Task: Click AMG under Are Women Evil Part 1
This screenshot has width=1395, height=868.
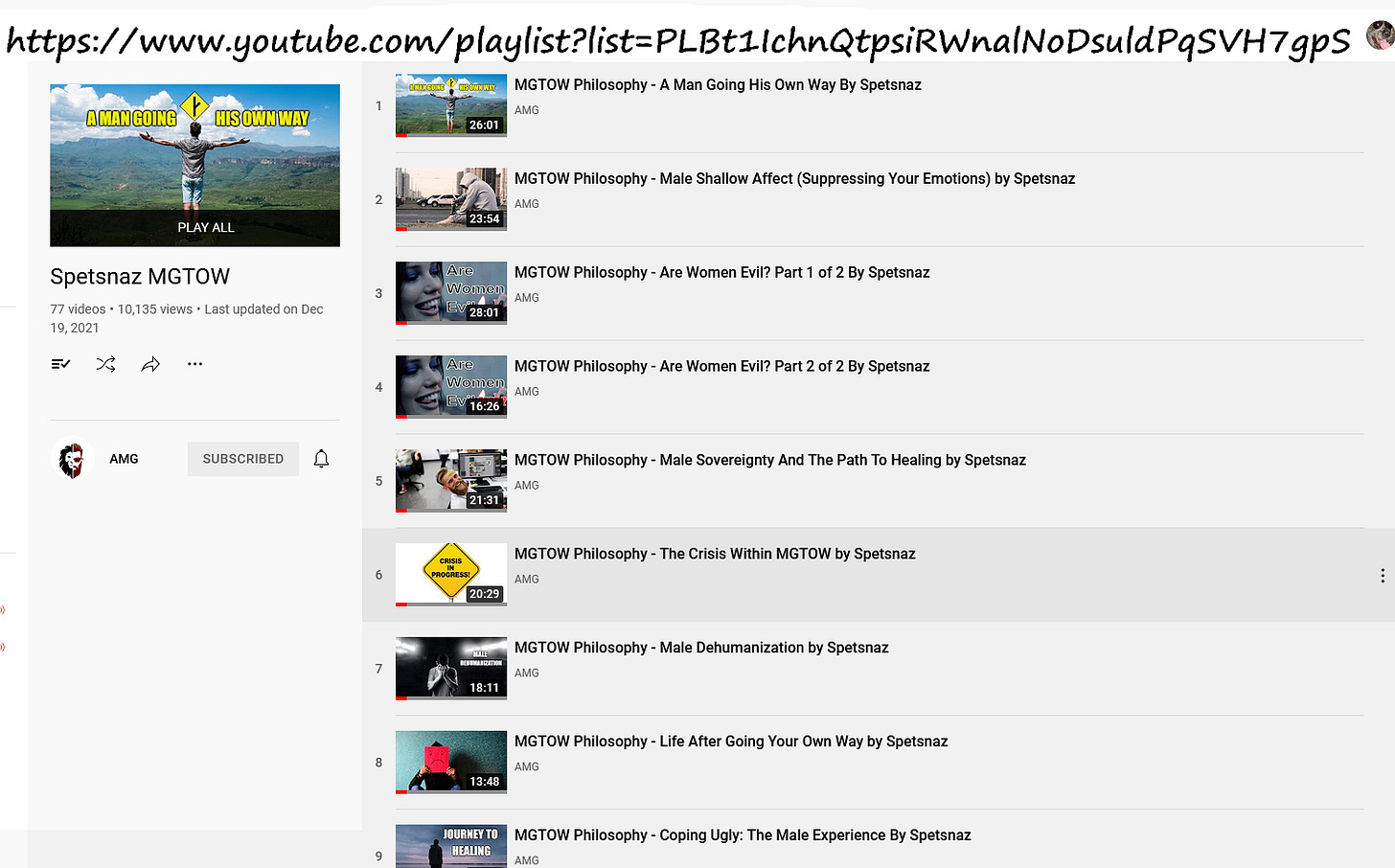Action: [x=527, y=298]
